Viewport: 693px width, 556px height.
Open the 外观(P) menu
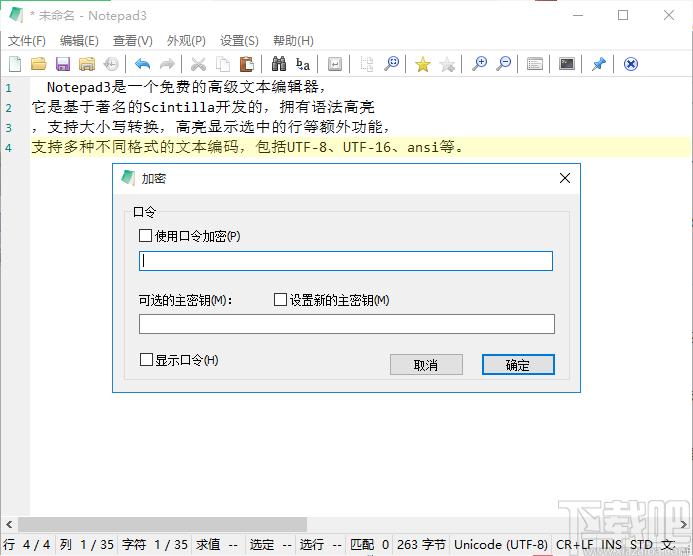coord(186,41)
